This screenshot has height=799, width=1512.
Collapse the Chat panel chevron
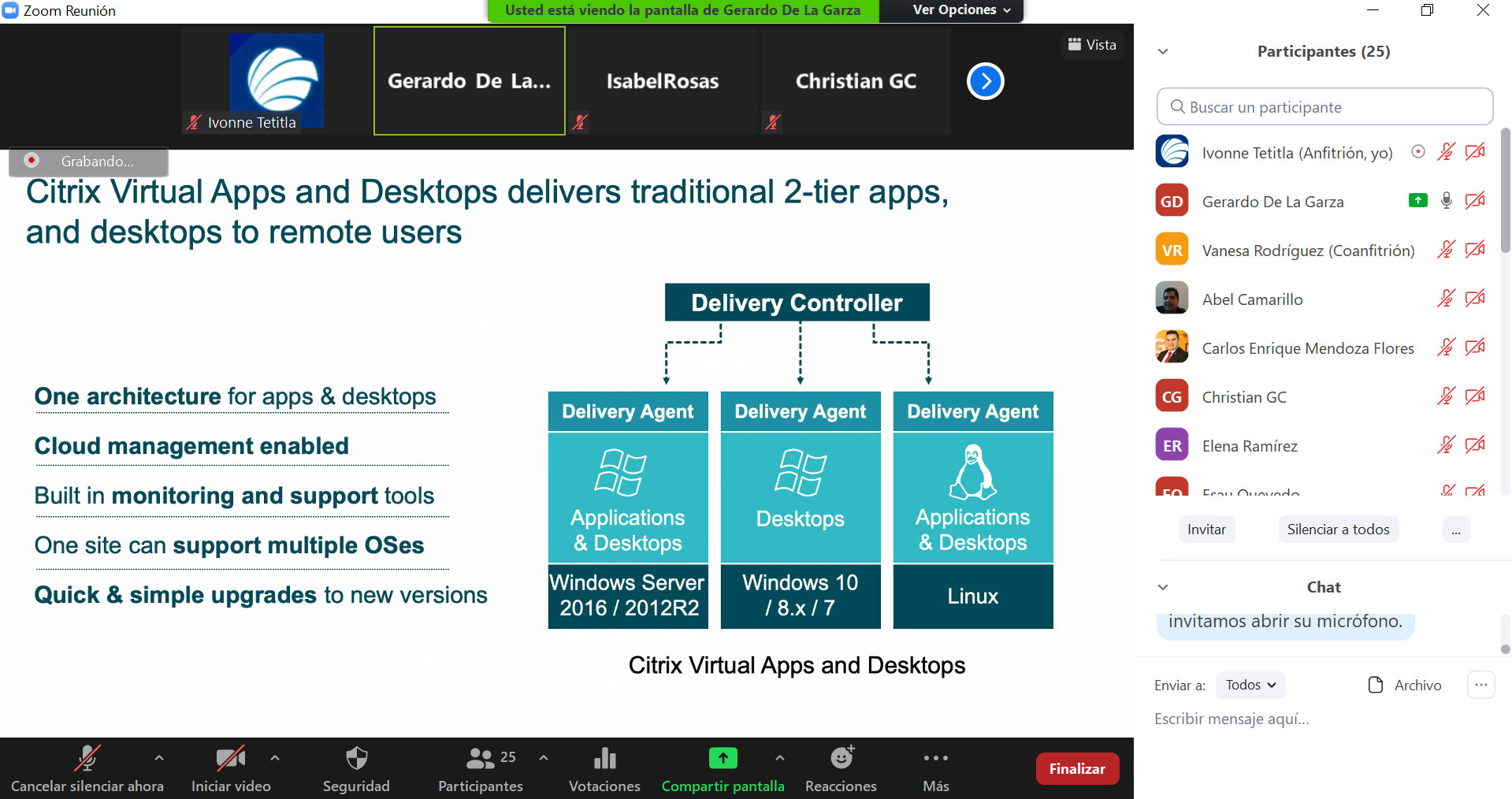coord(1163,588)
